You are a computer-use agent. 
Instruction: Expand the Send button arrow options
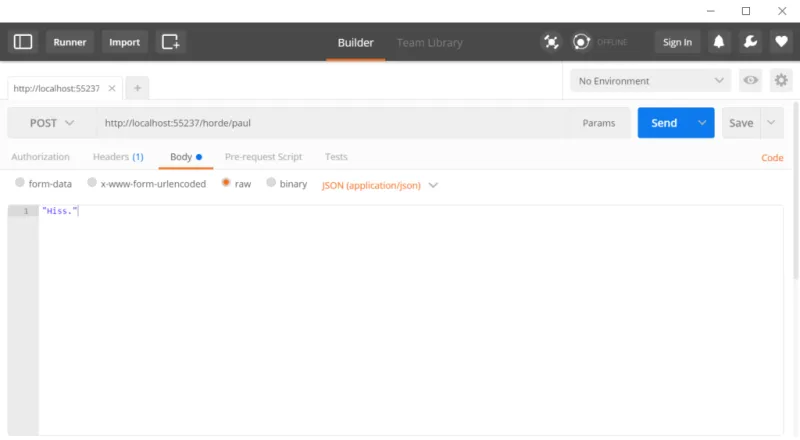tap(702, 123)
